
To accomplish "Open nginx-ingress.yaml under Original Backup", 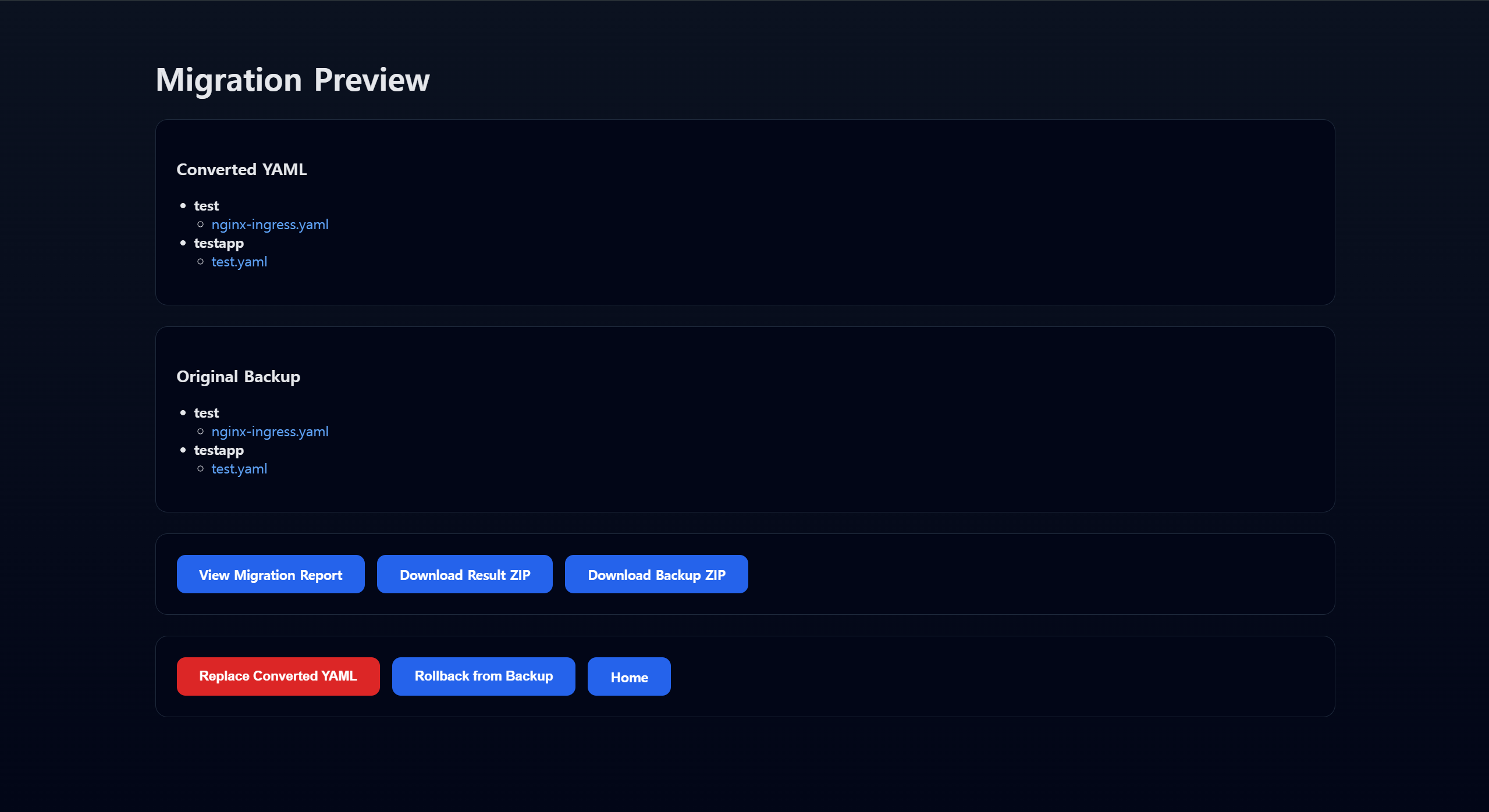I will (x=269, y=432).
